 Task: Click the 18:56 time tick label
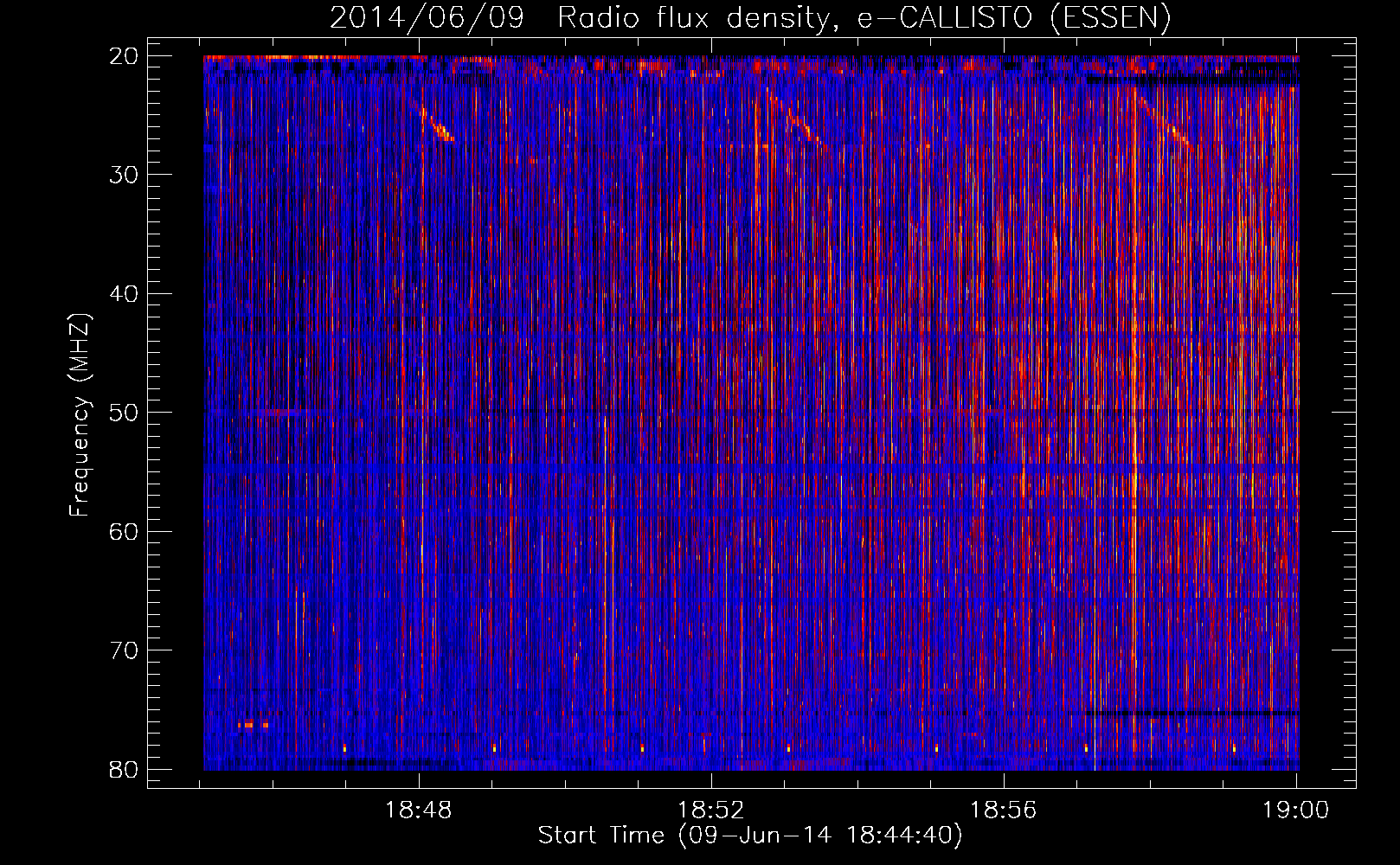(1003, 811)
